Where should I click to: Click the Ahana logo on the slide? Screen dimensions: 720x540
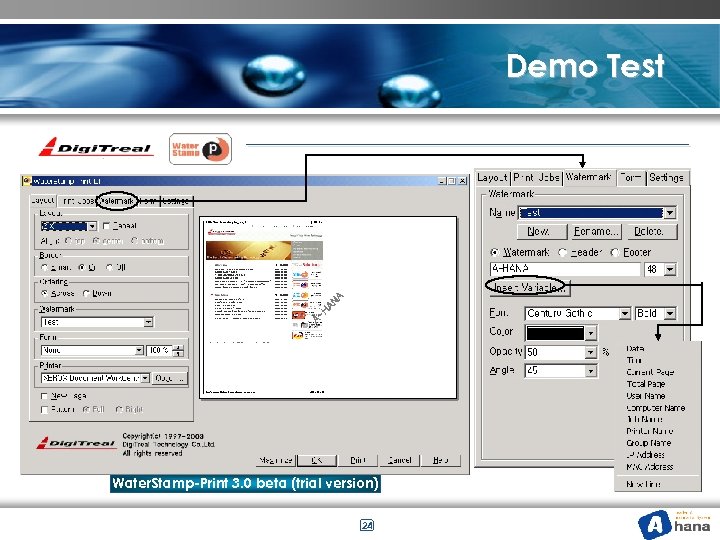674,524
